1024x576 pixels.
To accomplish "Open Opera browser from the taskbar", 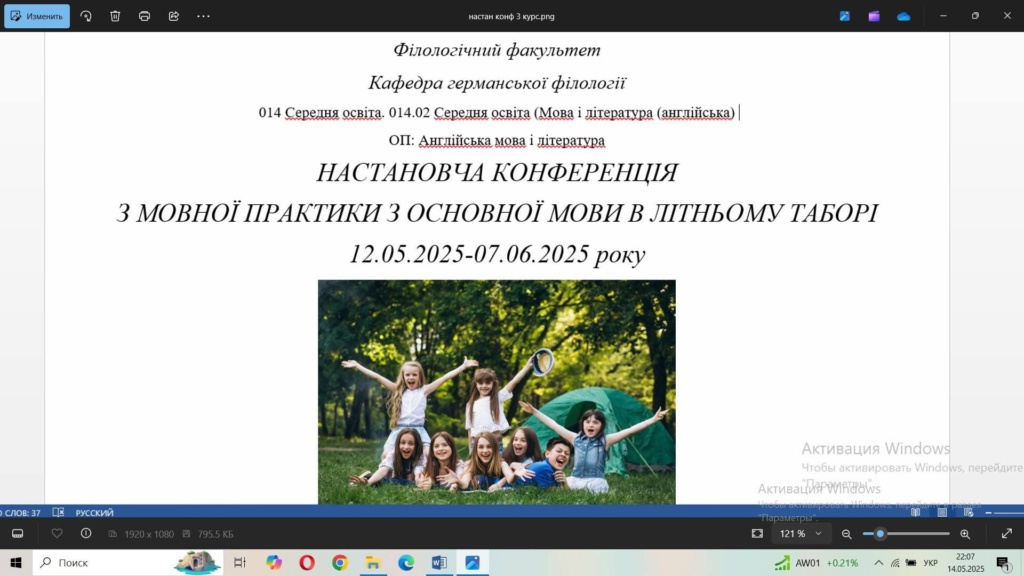I will pyautogui.click(x=307, y=562).
